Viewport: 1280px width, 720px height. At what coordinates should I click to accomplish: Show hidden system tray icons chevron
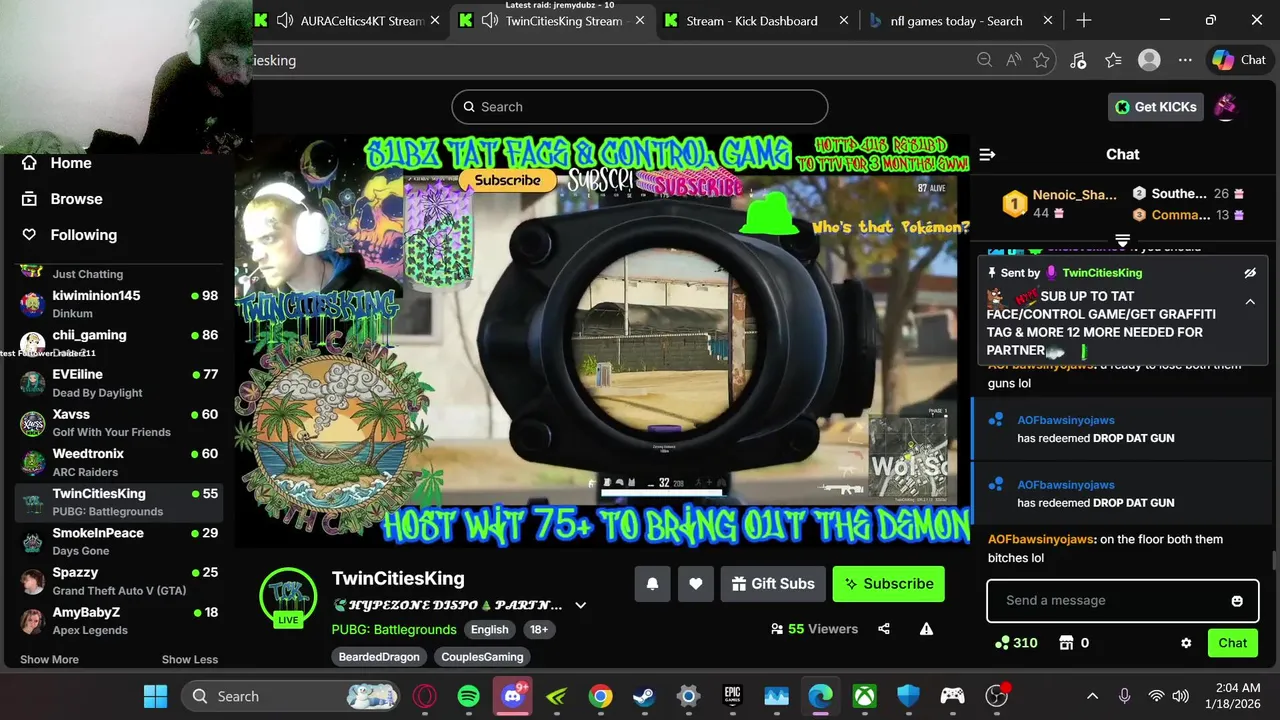[x=1092, y=696]
